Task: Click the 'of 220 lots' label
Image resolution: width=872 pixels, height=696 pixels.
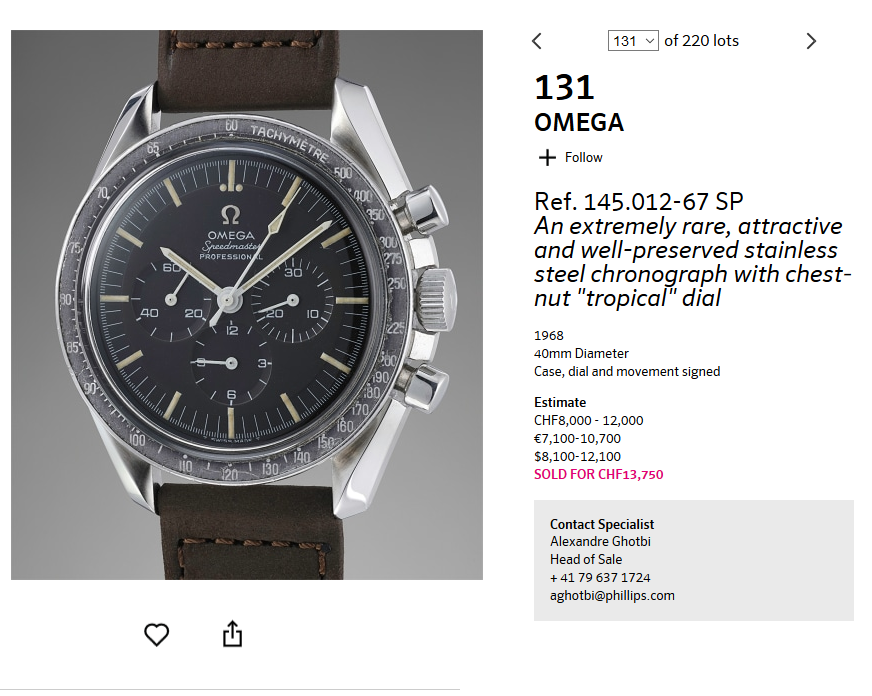Action: [701, 41]
